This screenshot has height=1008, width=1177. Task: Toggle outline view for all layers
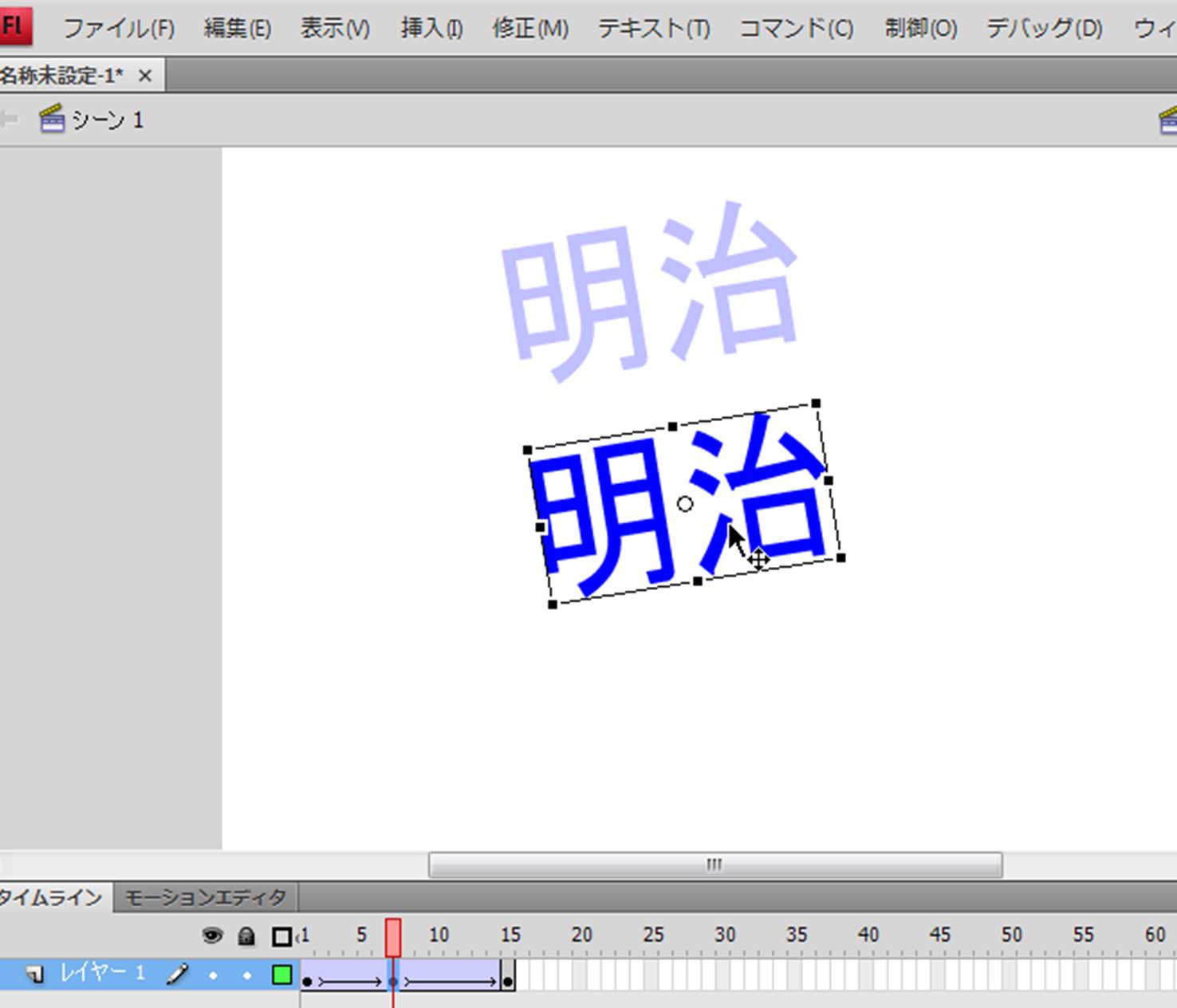(281, 936)
